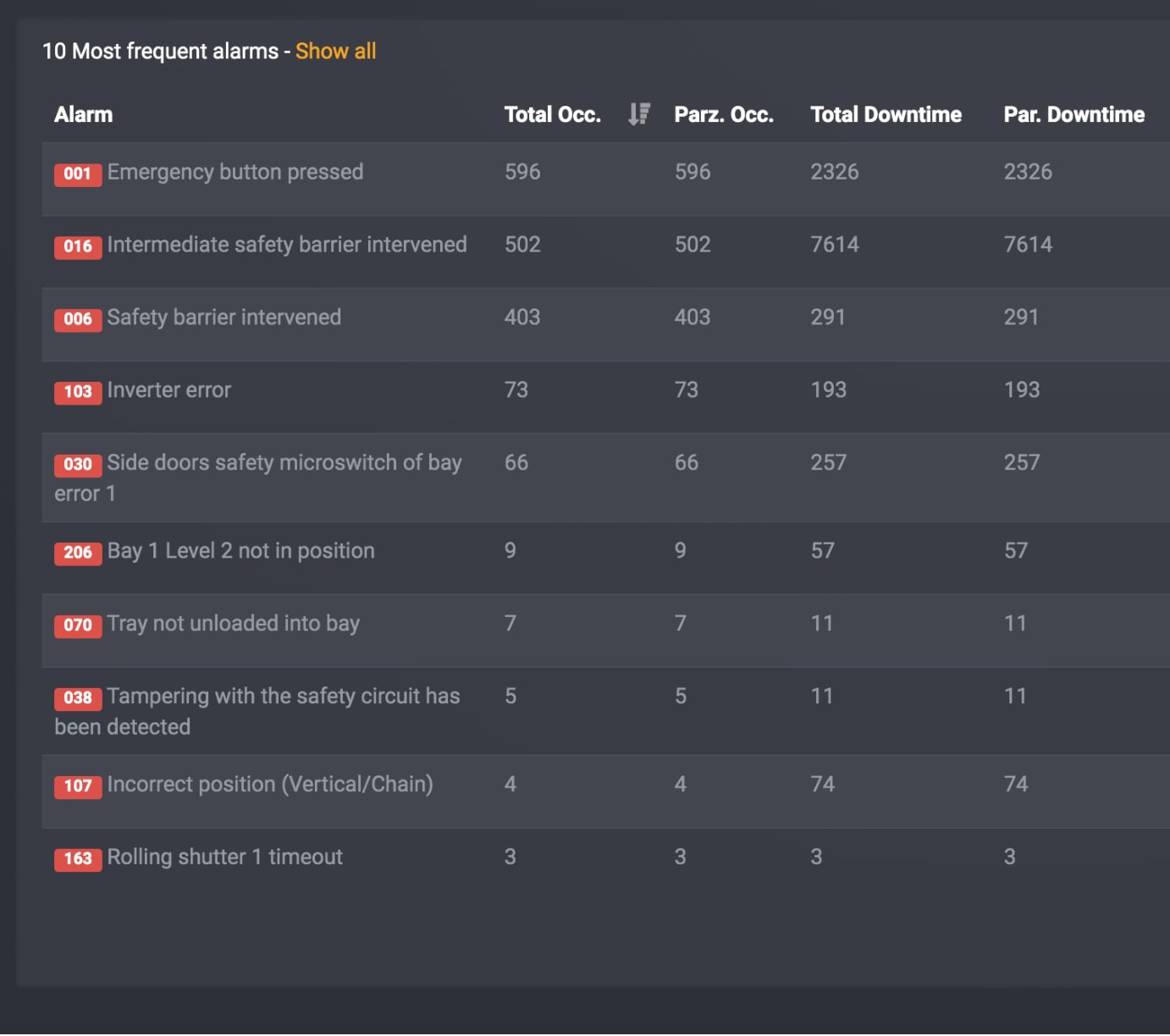
Task: Select the Emergency button pressed alarm text
Action: [x=235, y=173]
